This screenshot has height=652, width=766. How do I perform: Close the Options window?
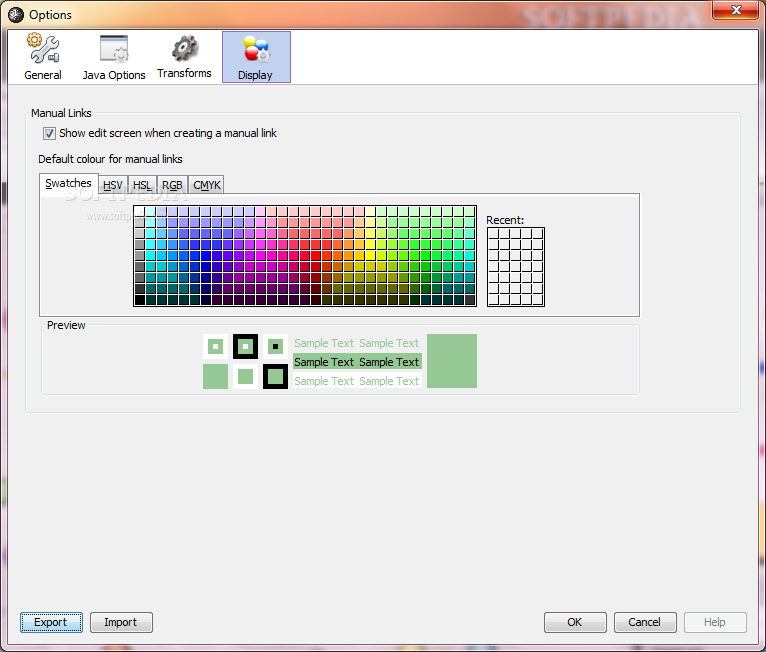[x=736, y=10]
